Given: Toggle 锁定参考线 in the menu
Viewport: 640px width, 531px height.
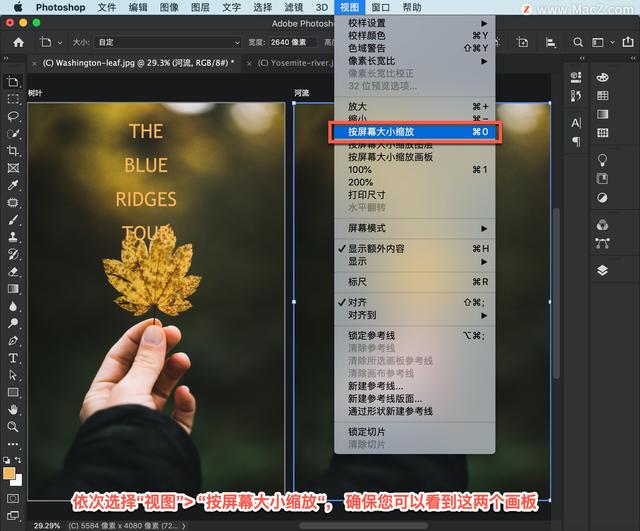Looking at the screenshot, I should click(x=414, y=335).
